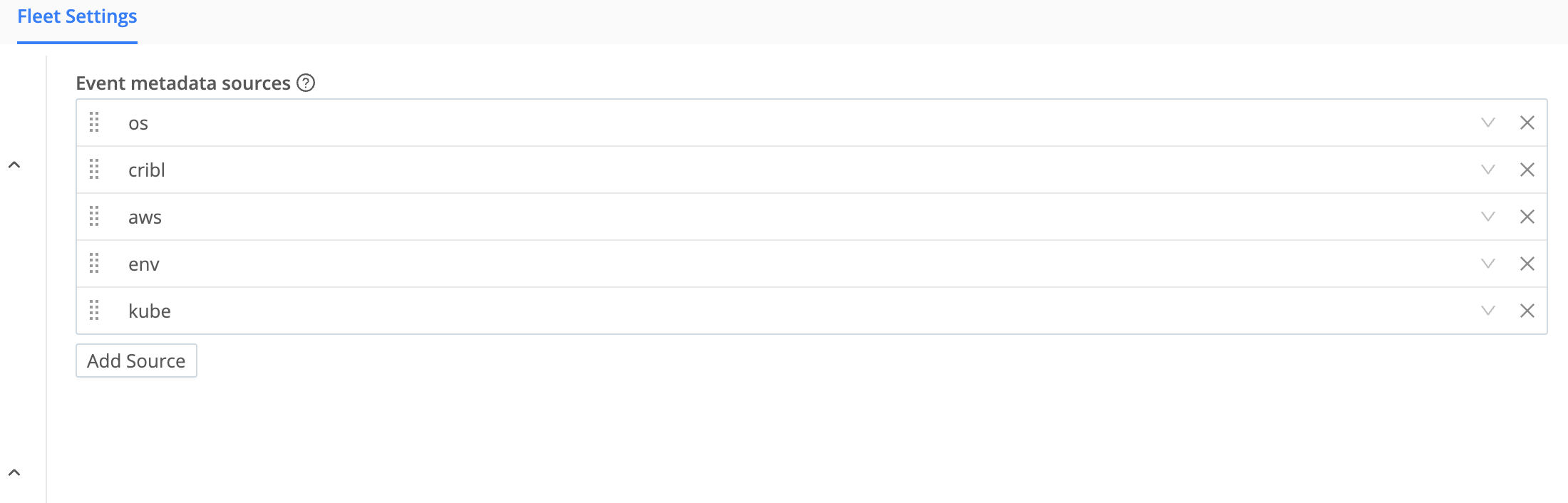Remove the cribl metadata source
The width and height of the screenshot is (1568, 503).
[x=1527, y=170]
